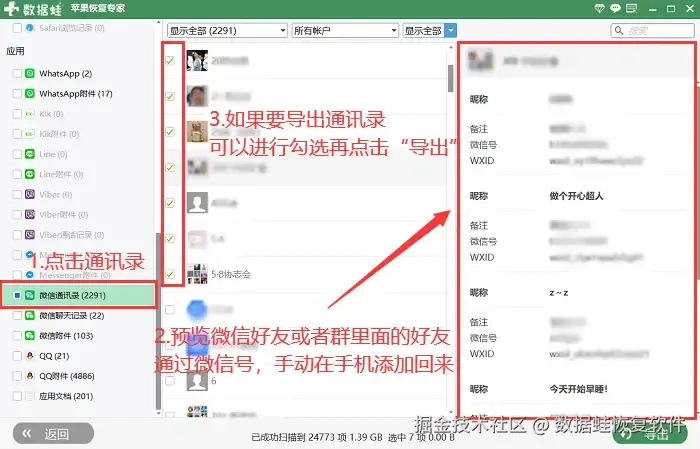The width and height of the screenshot is (700, 449).
Task: Open the 显示全部 (2291) dropdown
Action: pos(227,30)
